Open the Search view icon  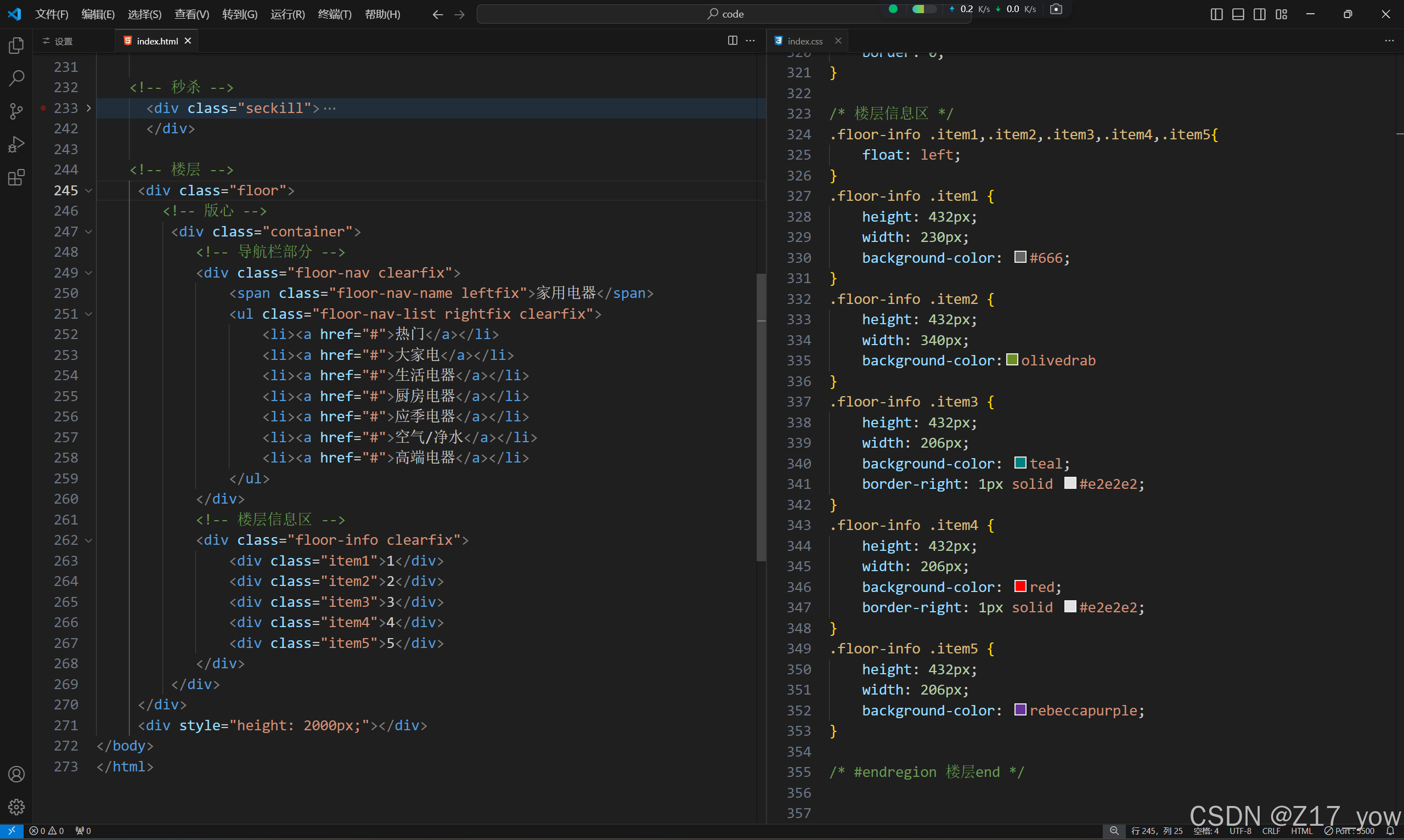tap(16, 78)
